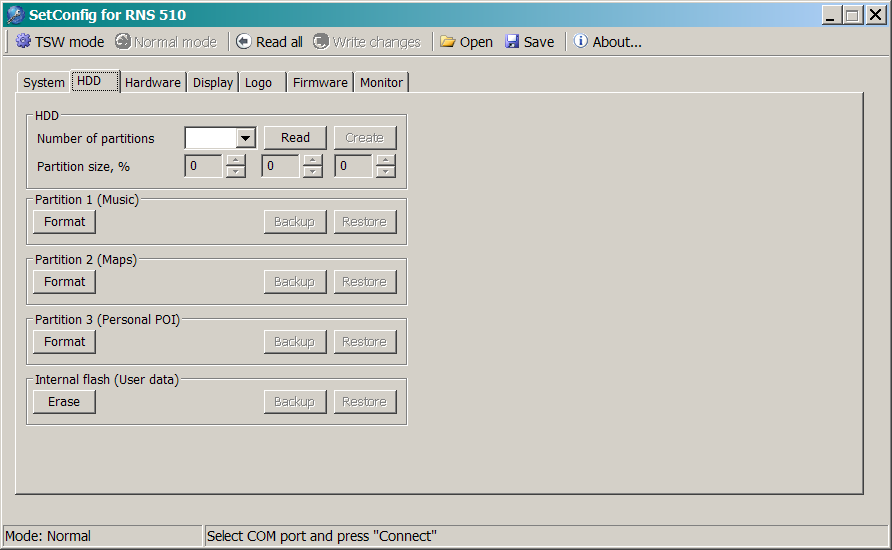Select the HDD tab
Image resolution: width=892 pixels, height=550 pixels.
(94, 81)
